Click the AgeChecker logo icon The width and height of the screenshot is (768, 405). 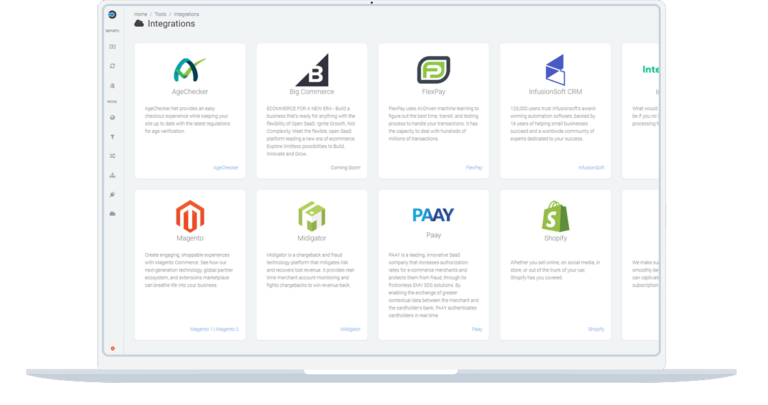(x=190, y=68)
